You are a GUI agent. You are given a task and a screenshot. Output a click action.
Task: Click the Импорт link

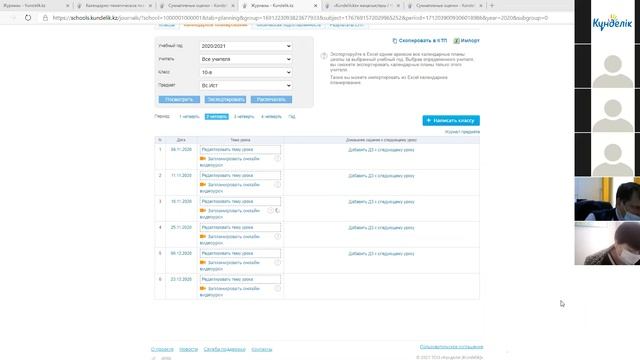pos(470,41)
